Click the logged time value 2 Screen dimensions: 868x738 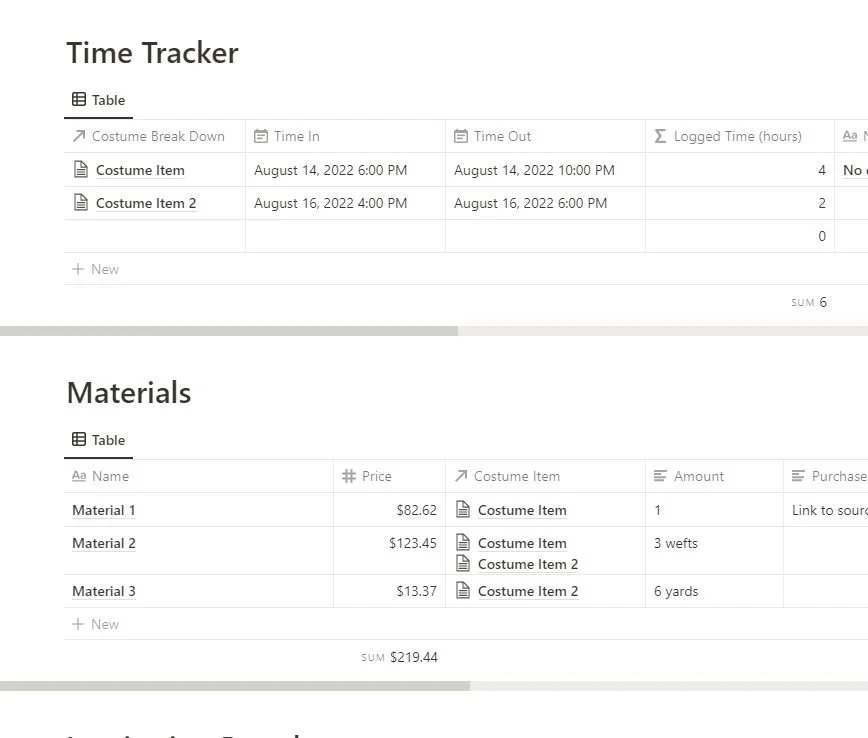pos(822,203)
